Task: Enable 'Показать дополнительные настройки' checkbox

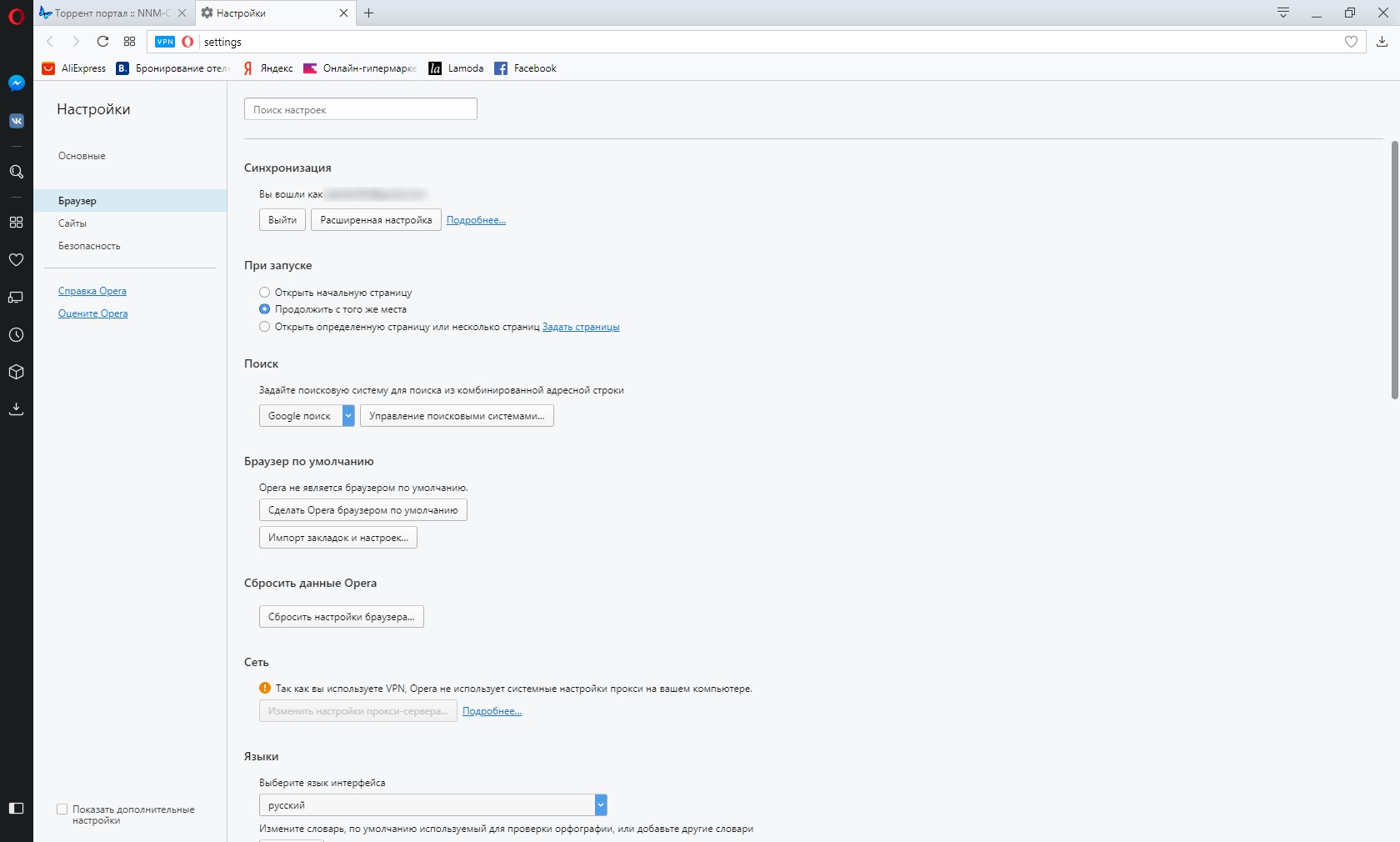Action: 62,809
